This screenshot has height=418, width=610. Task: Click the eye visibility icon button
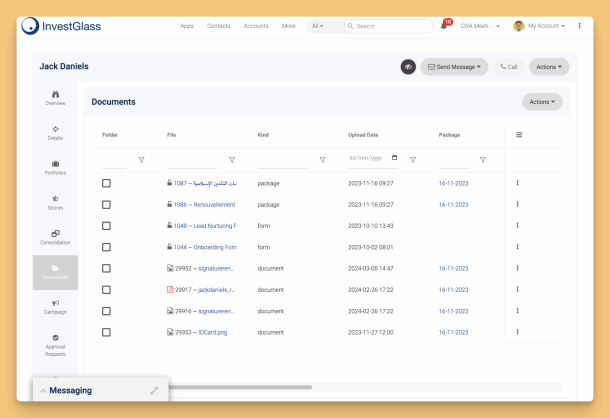tap(408, 67)
